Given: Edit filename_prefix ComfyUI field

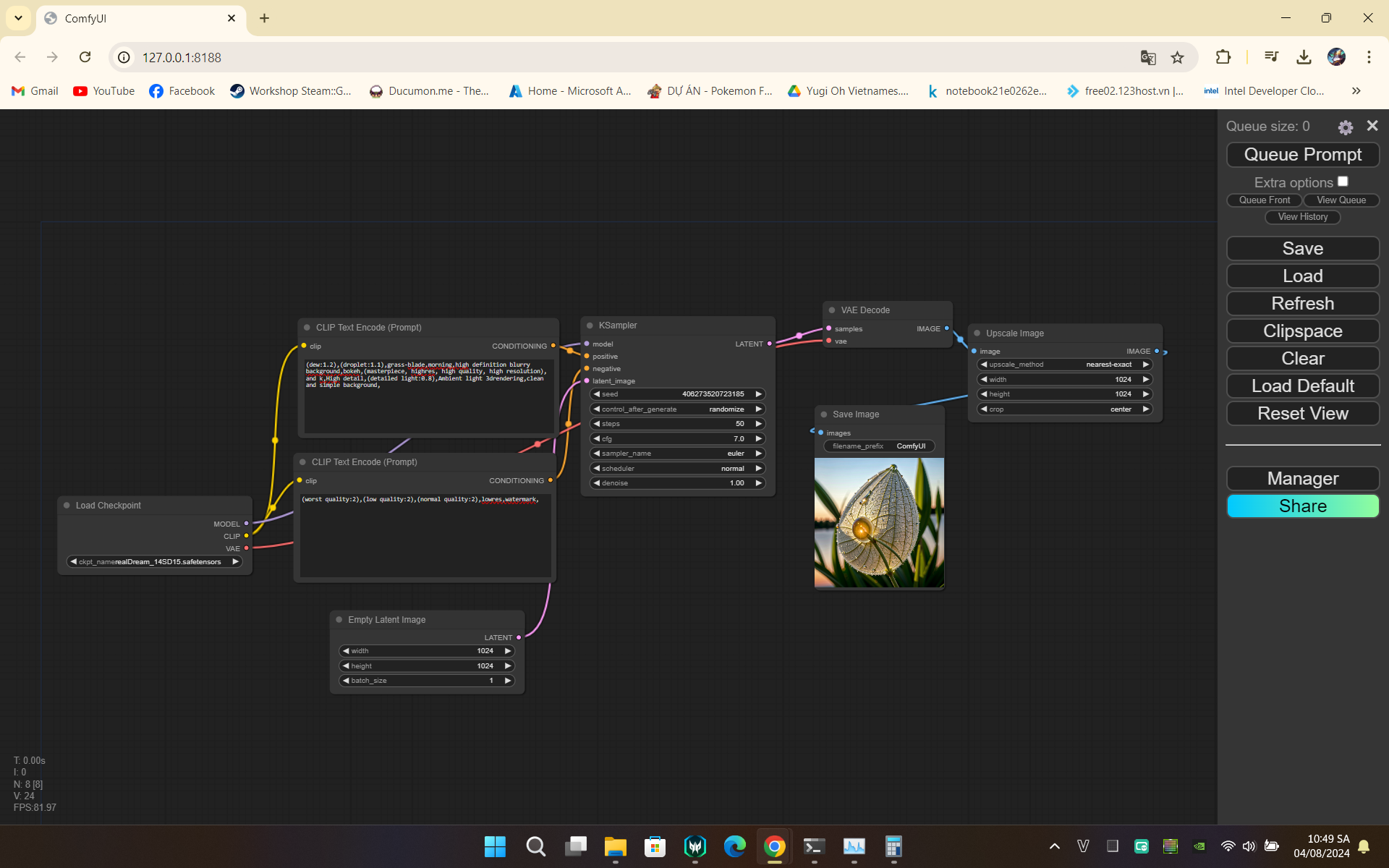Looking at the screenshot, I should [879, 446].
